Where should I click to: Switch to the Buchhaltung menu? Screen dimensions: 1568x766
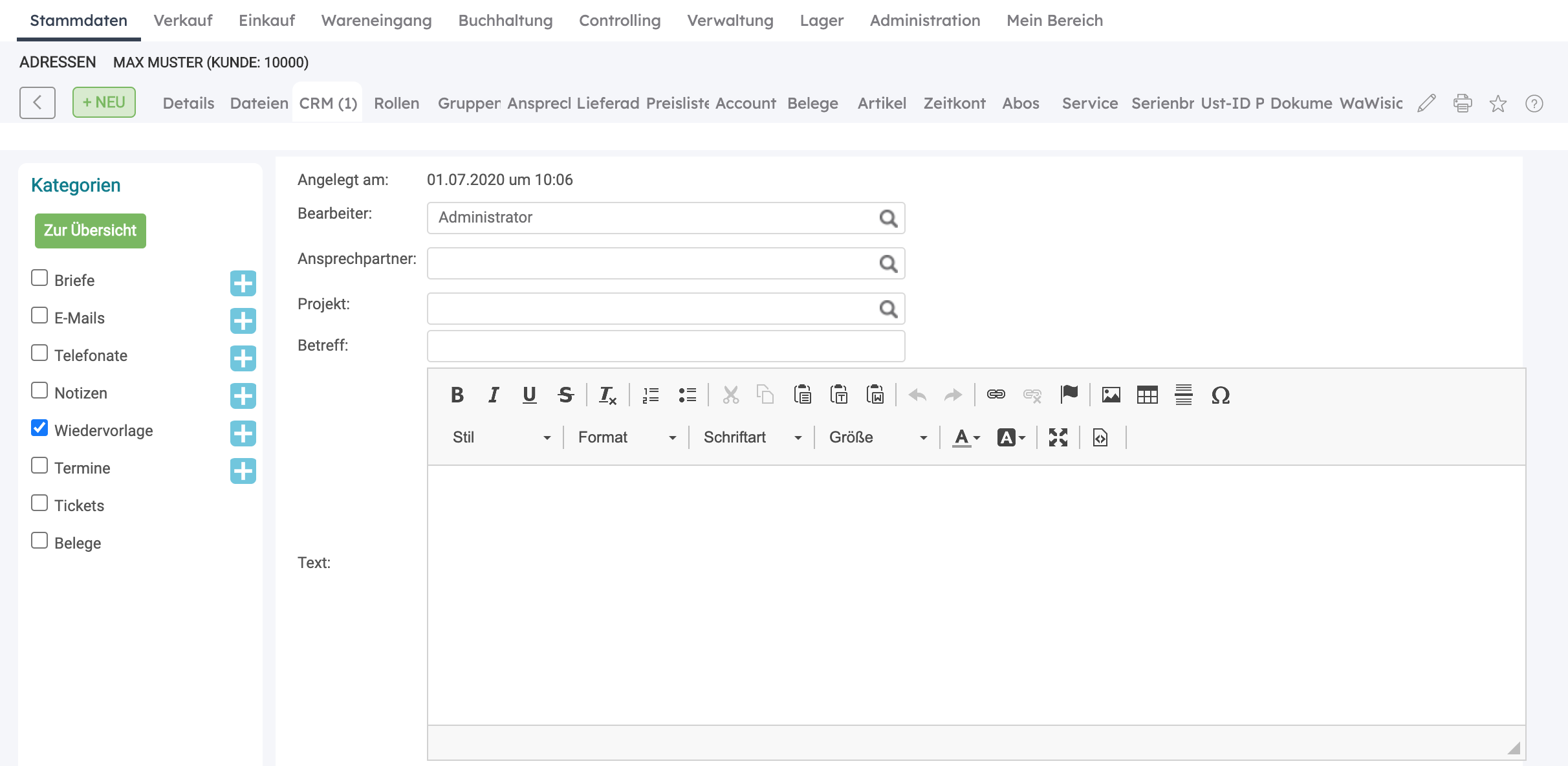click(505, 21)
